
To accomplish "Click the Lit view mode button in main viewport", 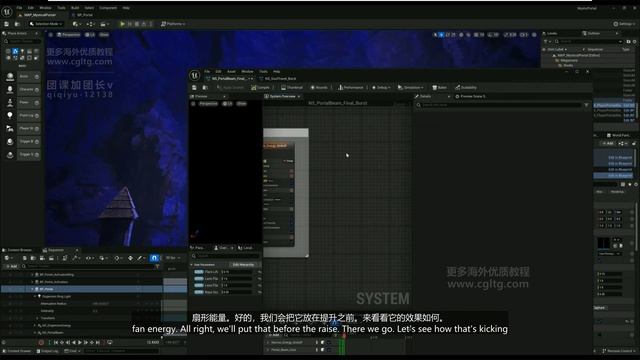I will [90, 35].
